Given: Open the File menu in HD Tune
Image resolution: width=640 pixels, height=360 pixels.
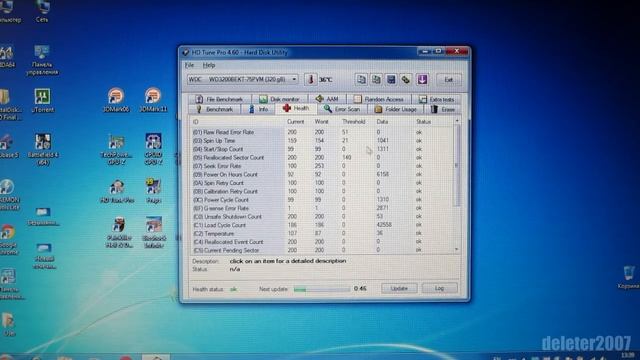Looking at the screenshot, I should 189,65.
